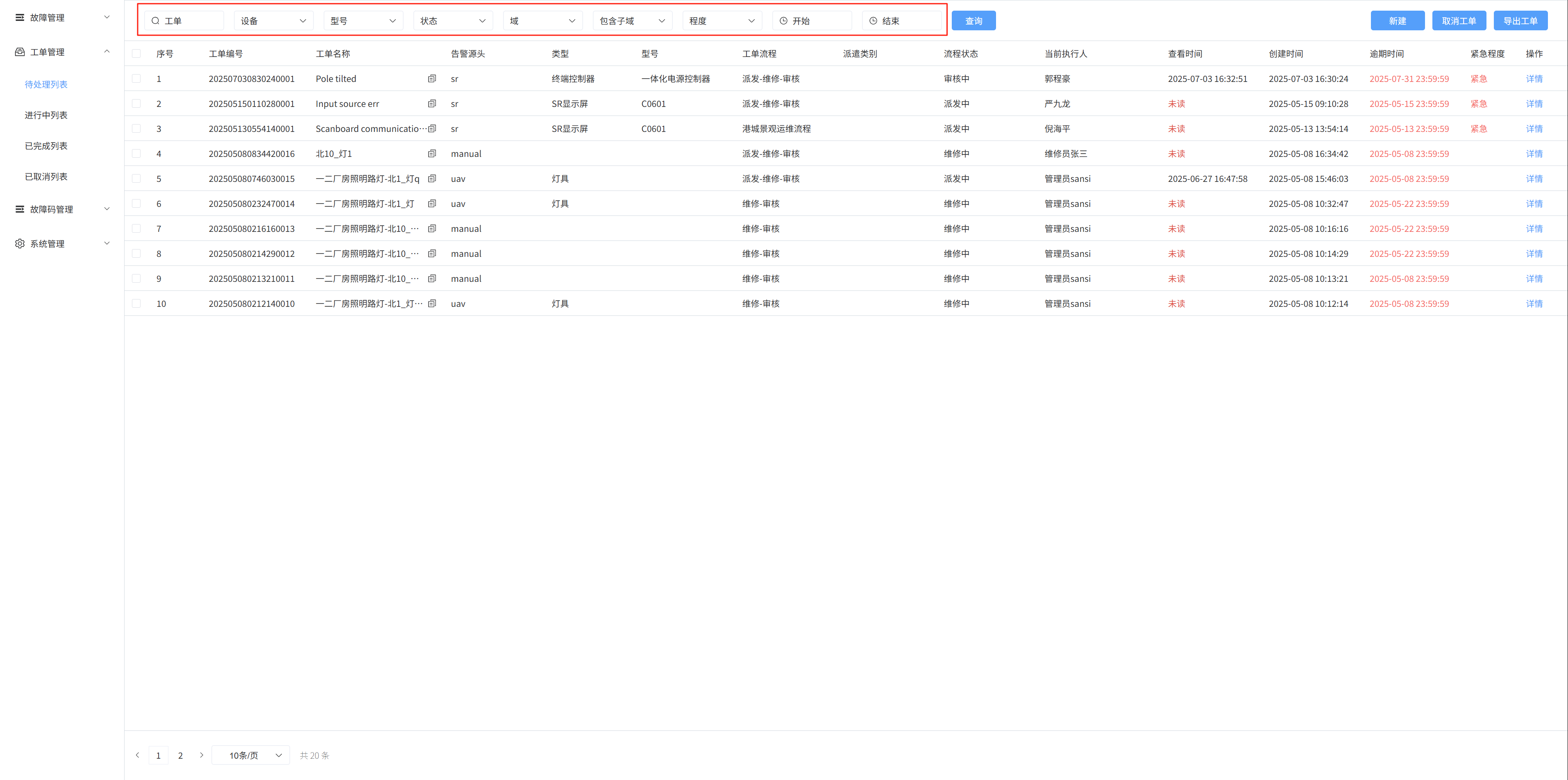This screenshot has height=780, width=1568.
Task: Click the 结束 date input
Action: click(901, 20)
